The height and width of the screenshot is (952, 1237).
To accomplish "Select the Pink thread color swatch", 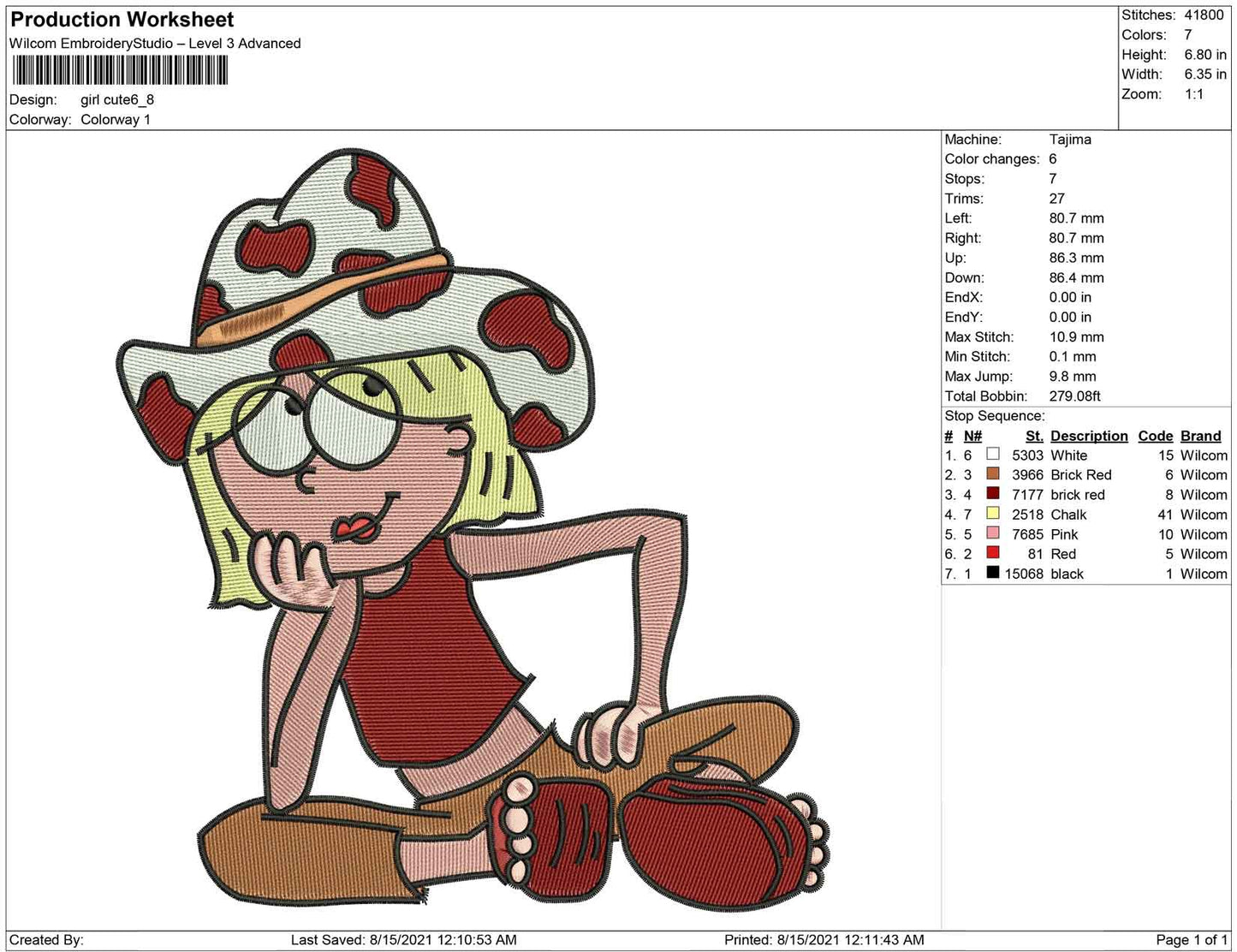I will [x=993, y=533].
